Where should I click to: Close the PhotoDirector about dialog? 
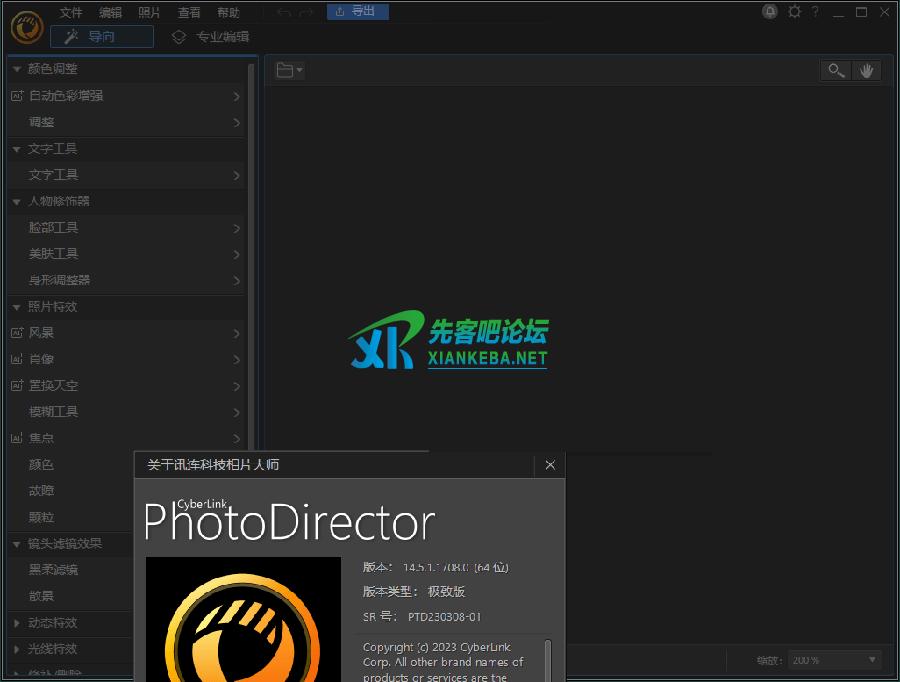pos(550,465)
